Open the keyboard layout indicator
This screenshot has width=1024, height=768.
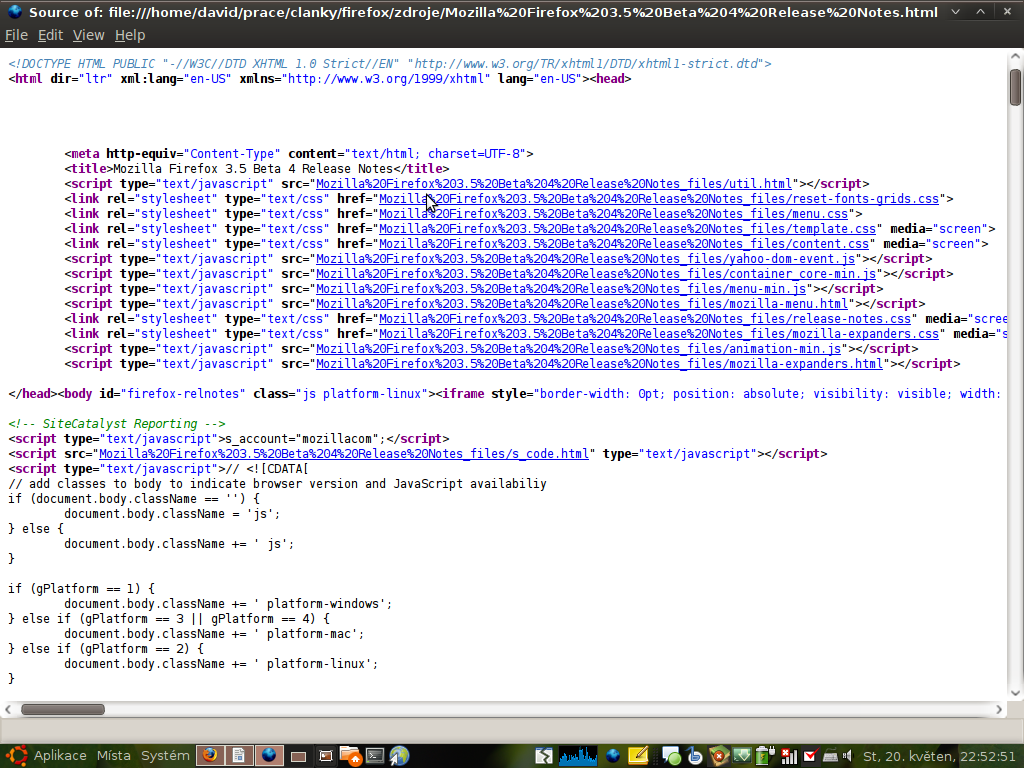830,757
